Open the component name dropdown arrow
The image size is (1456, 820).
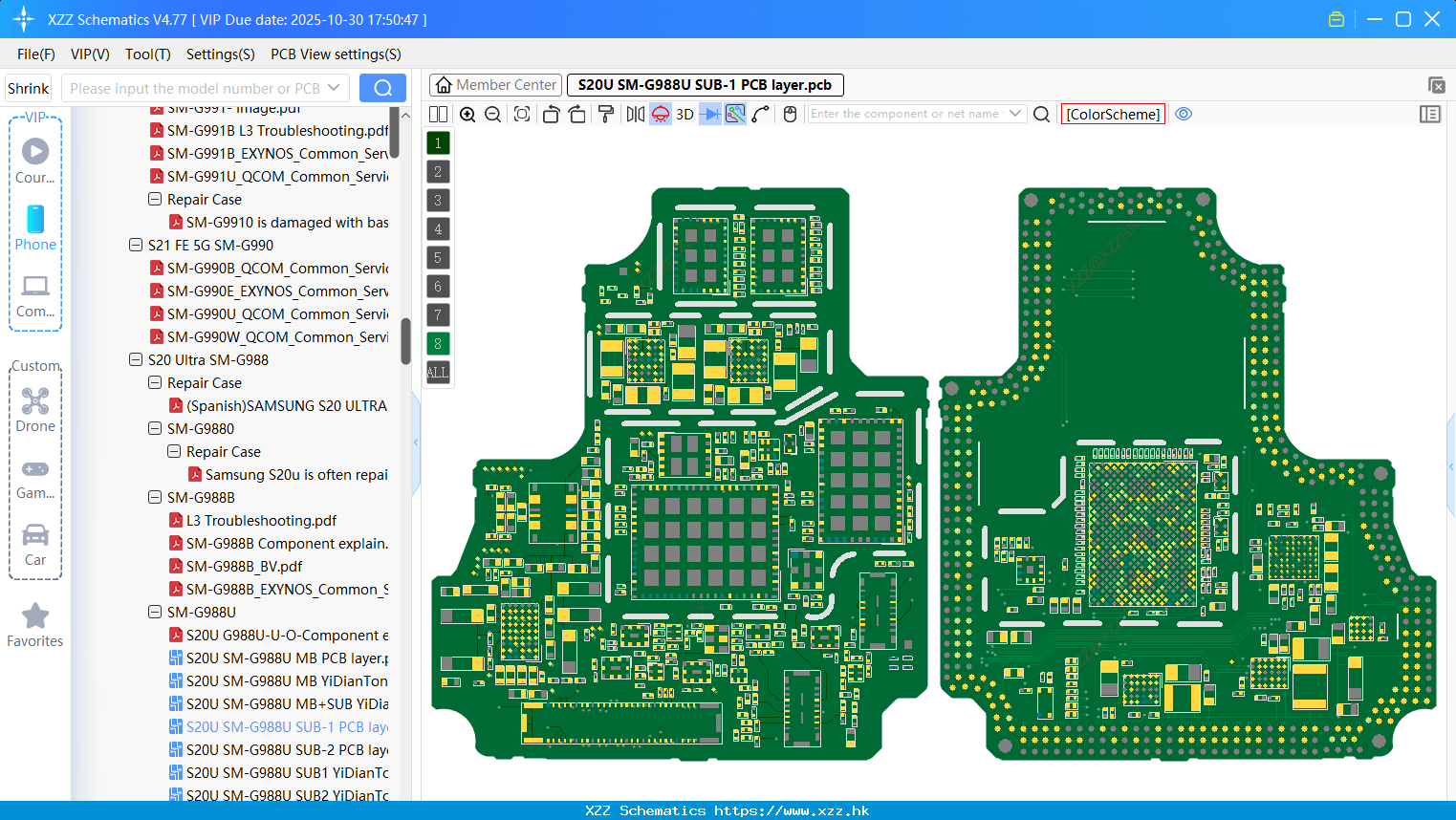point(1015,114)
